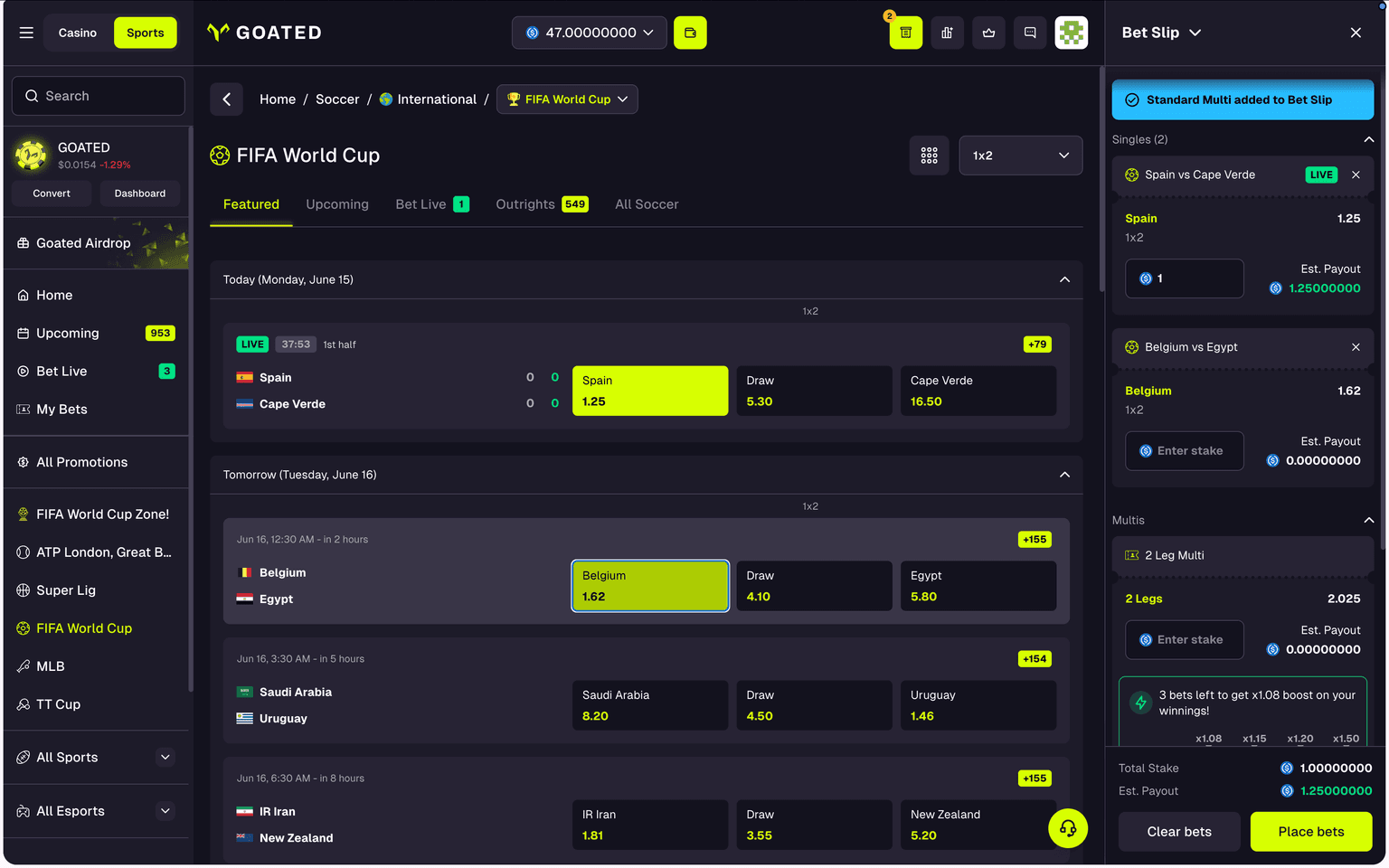The width and height of the screenshot is (1389, 868).
Task: Select Cape Verde 16.50 odds
Action: [x=978, y=391]
